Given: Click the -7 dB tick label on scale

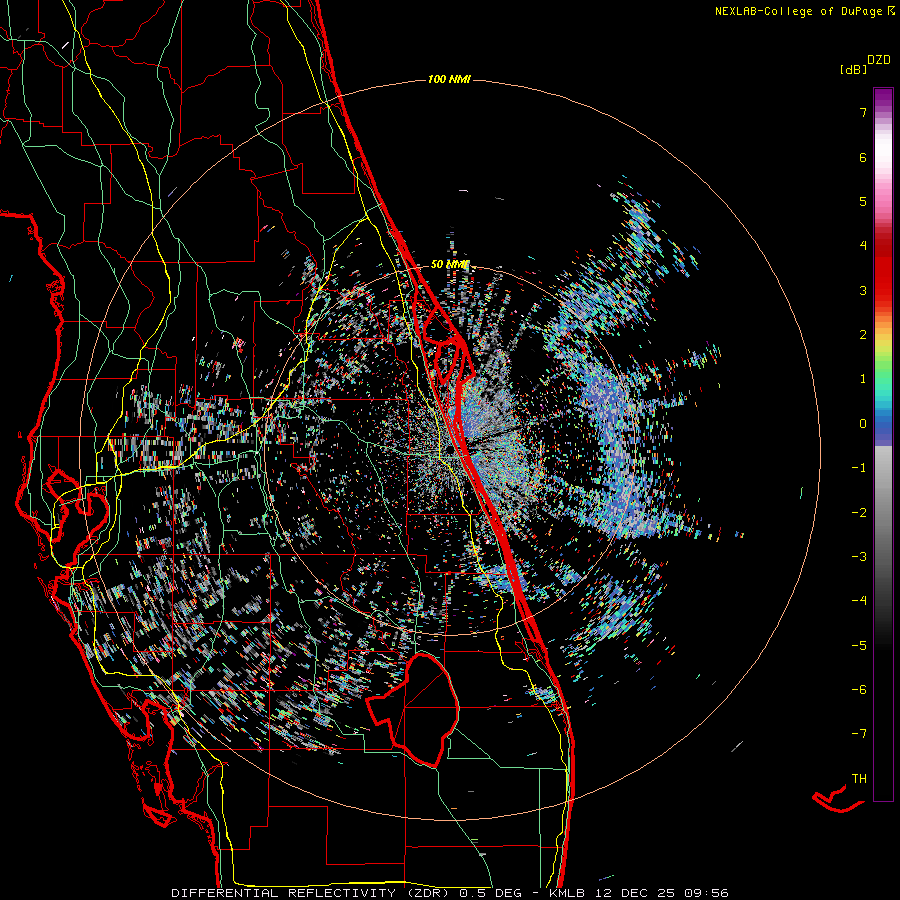Looking at the screenshot, I should coord(859,734).
